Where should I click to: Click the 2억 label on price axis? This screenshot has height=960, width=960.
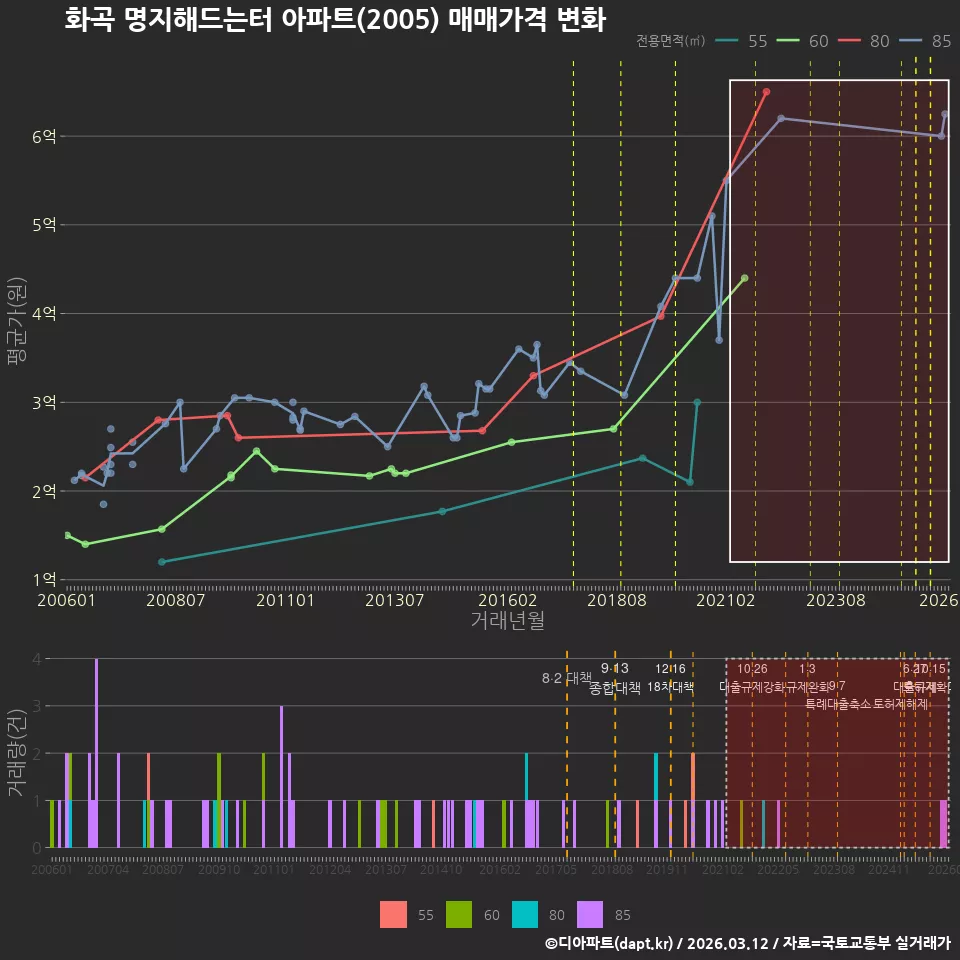pyautogui.click(x=44, y=491)
